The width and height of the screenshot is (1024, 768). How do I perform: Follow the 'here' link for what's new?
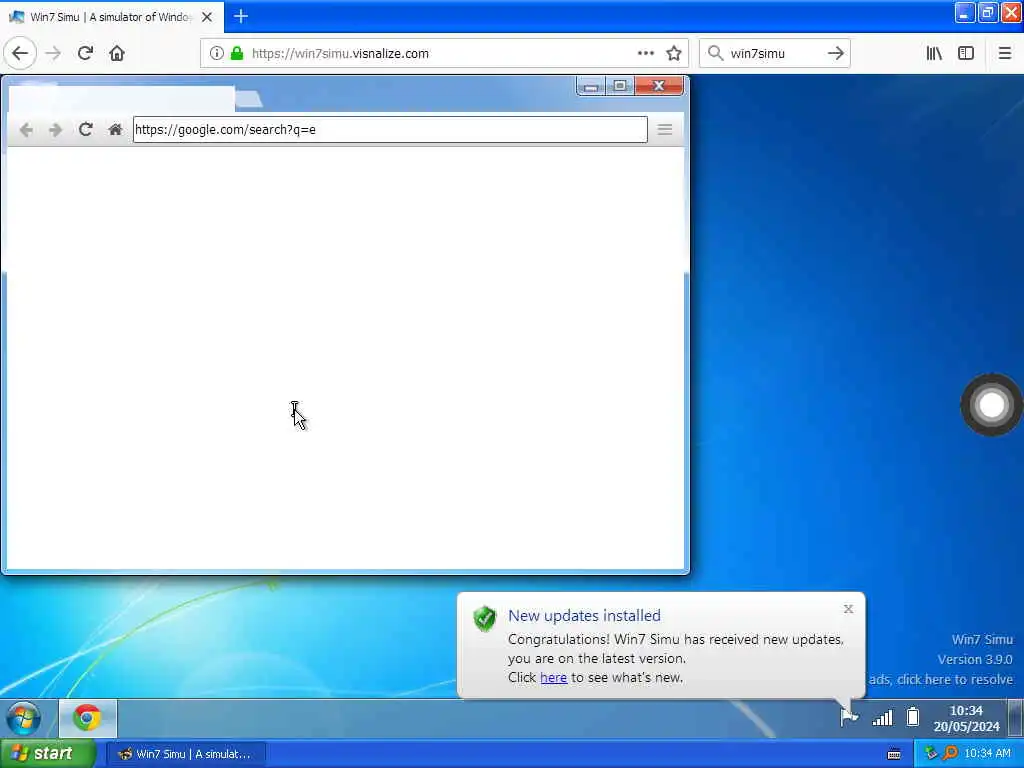(553, 677)
